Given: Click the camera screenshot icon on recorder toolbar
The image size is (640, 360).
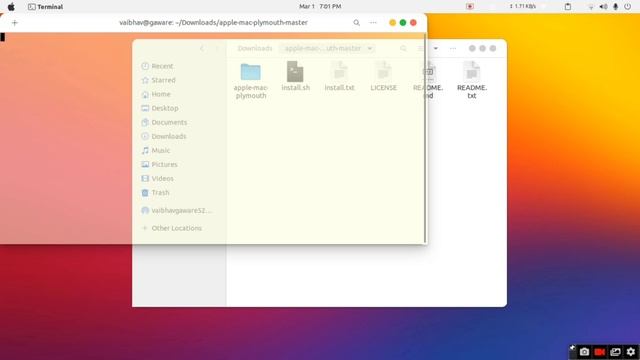Looking at the screenshot, I should (584, 352).
